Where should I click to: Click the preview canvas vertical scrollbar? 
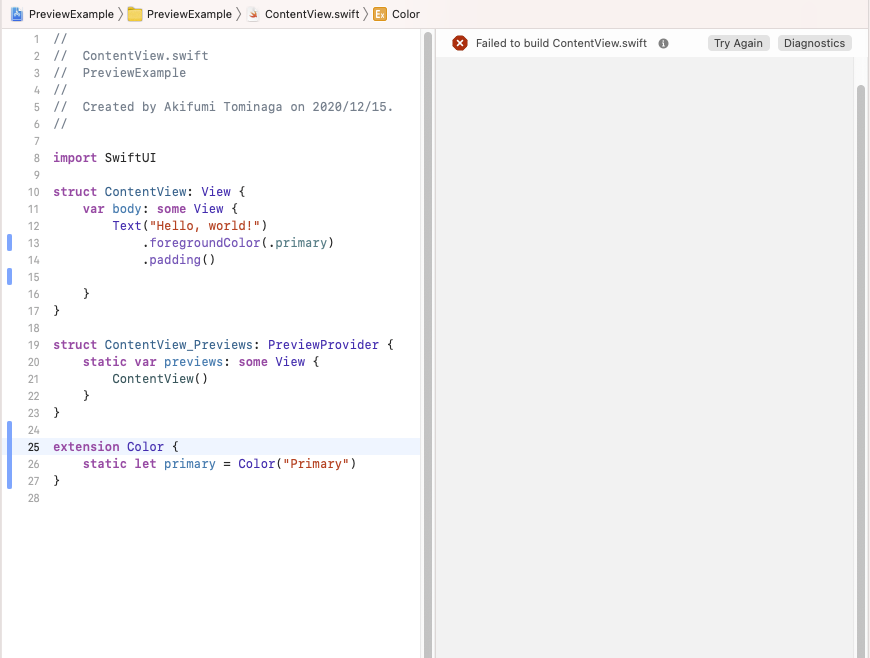click(x=861, y=371)
